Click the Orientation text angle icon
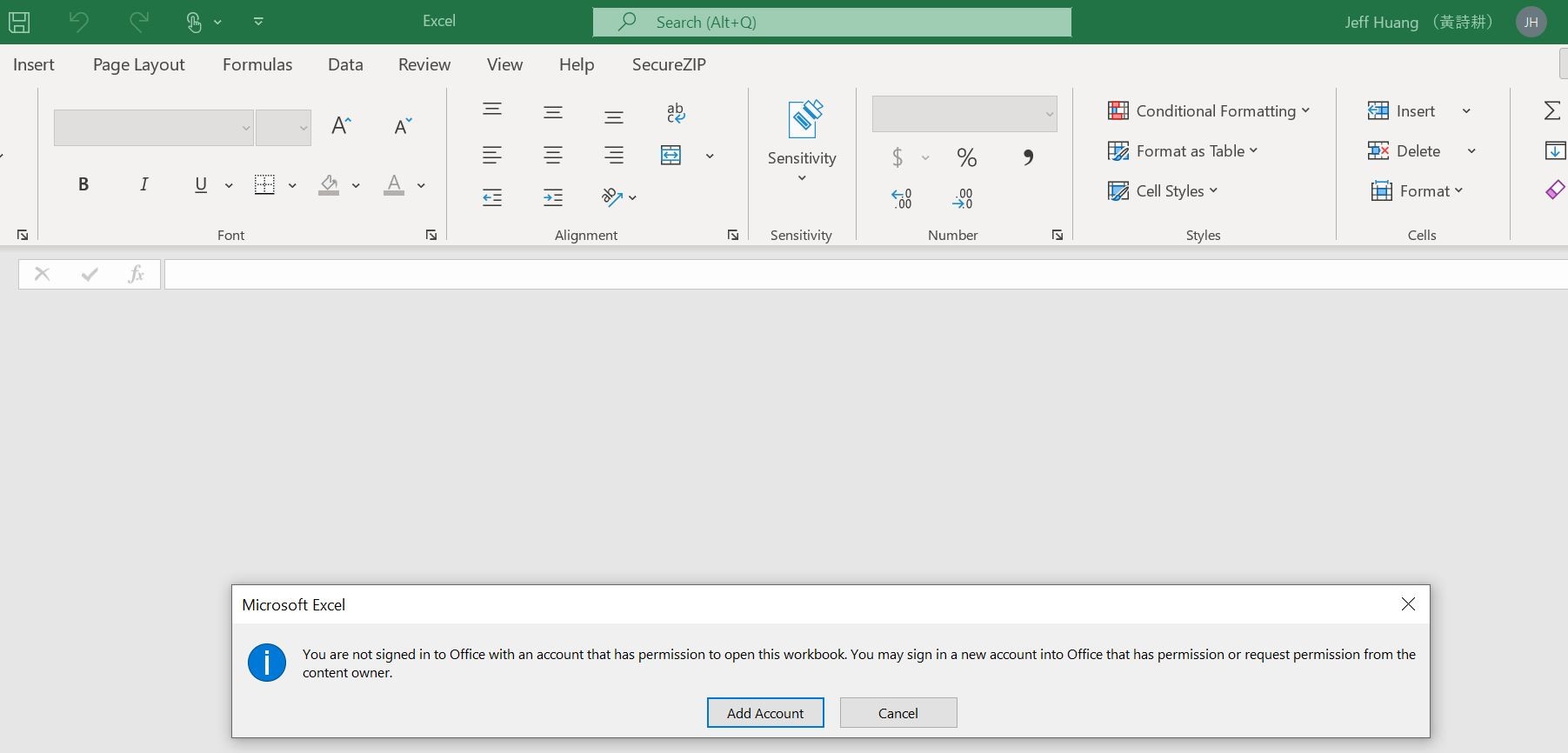The height and width of the screenshot is (753, 1568). [612, 197]
